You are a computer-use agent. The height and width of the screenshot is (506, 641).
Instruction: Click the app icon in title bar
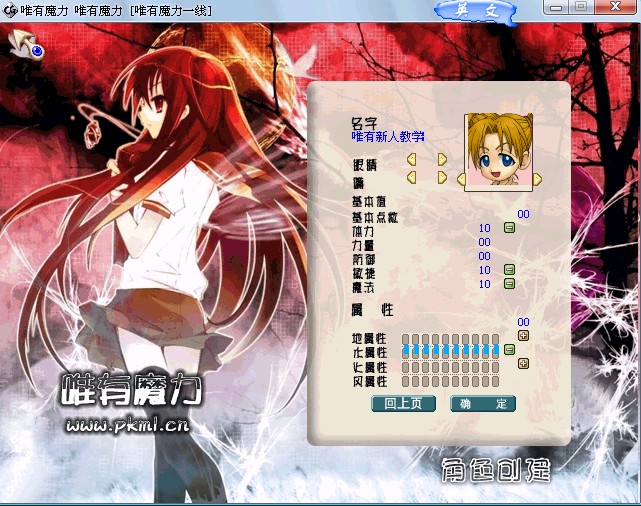click(10, 8)
